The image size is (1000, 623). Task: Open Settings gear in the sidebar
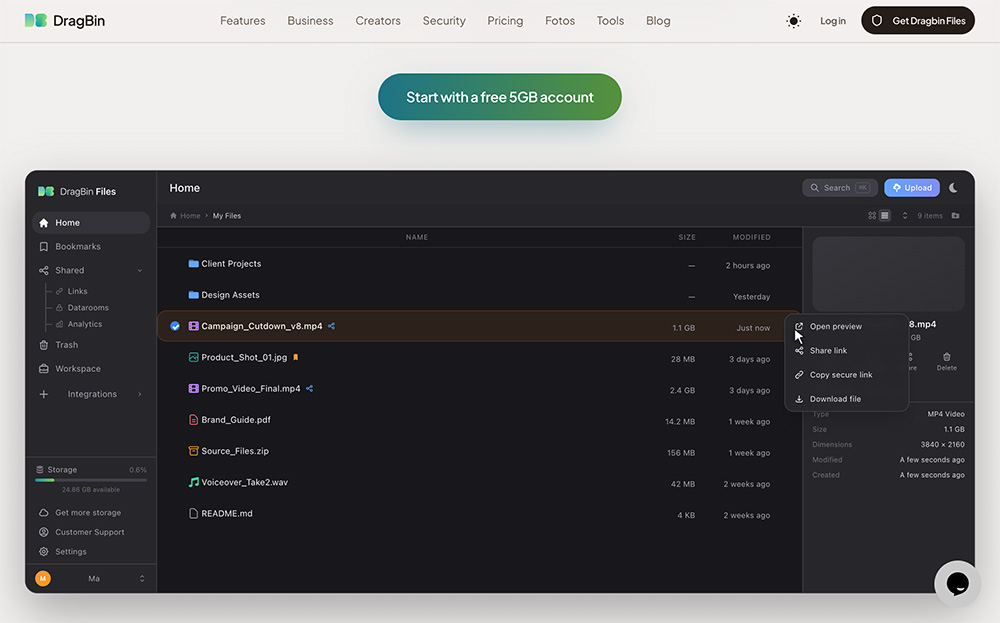pos(43,552)
